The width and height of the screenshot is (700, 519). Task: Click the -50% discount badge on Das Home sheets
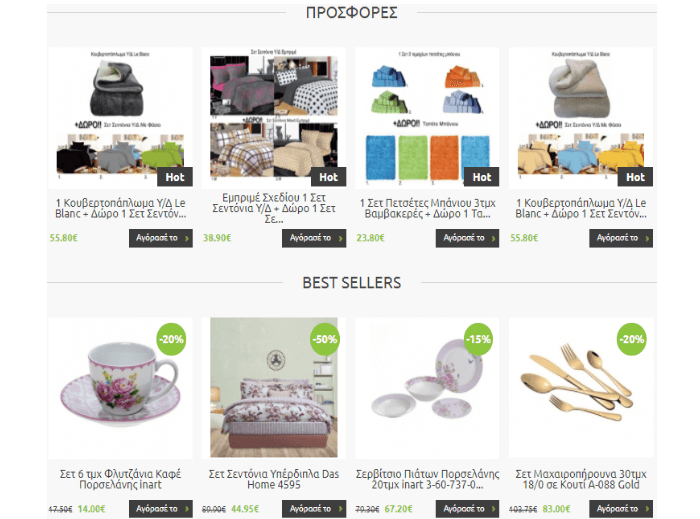pyautogui.click(x=325, y=339)
